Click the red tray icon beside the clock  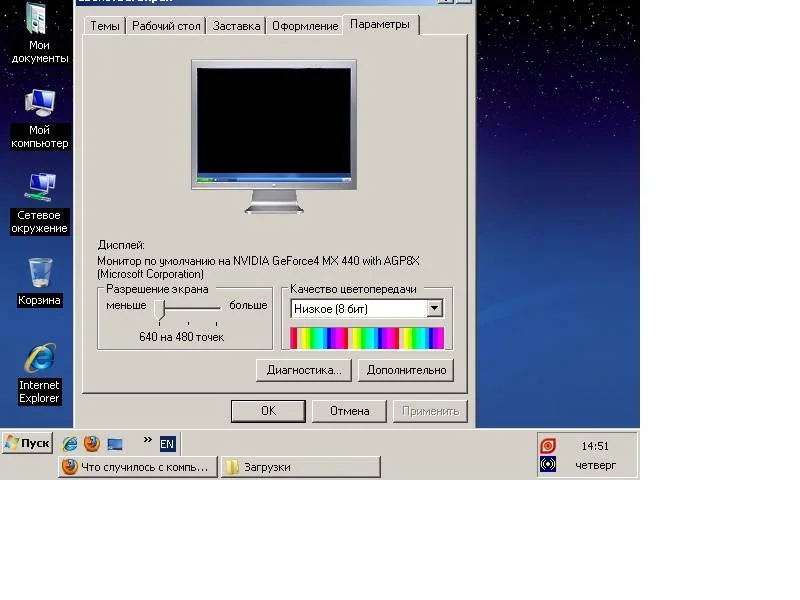click(547, 446)
